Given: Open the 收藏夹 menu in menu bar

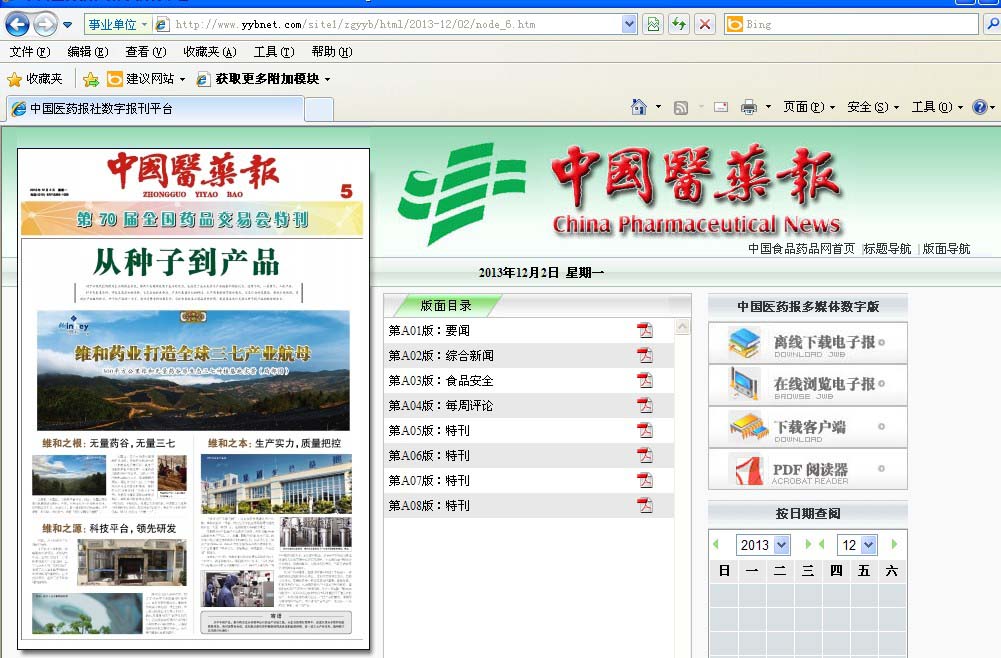Looking at the screenshot, I should pyautogui.click(x=209, y=52).
